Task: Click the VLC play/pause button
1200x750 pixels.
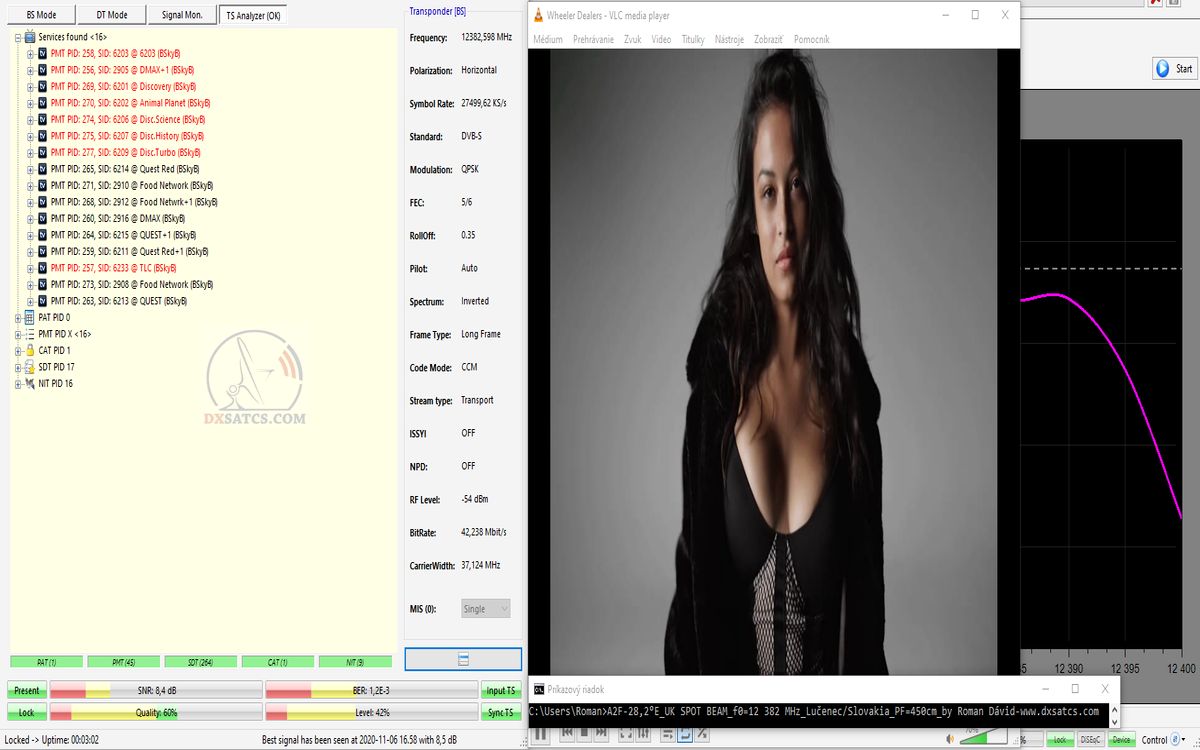Action: click(540, 735)
